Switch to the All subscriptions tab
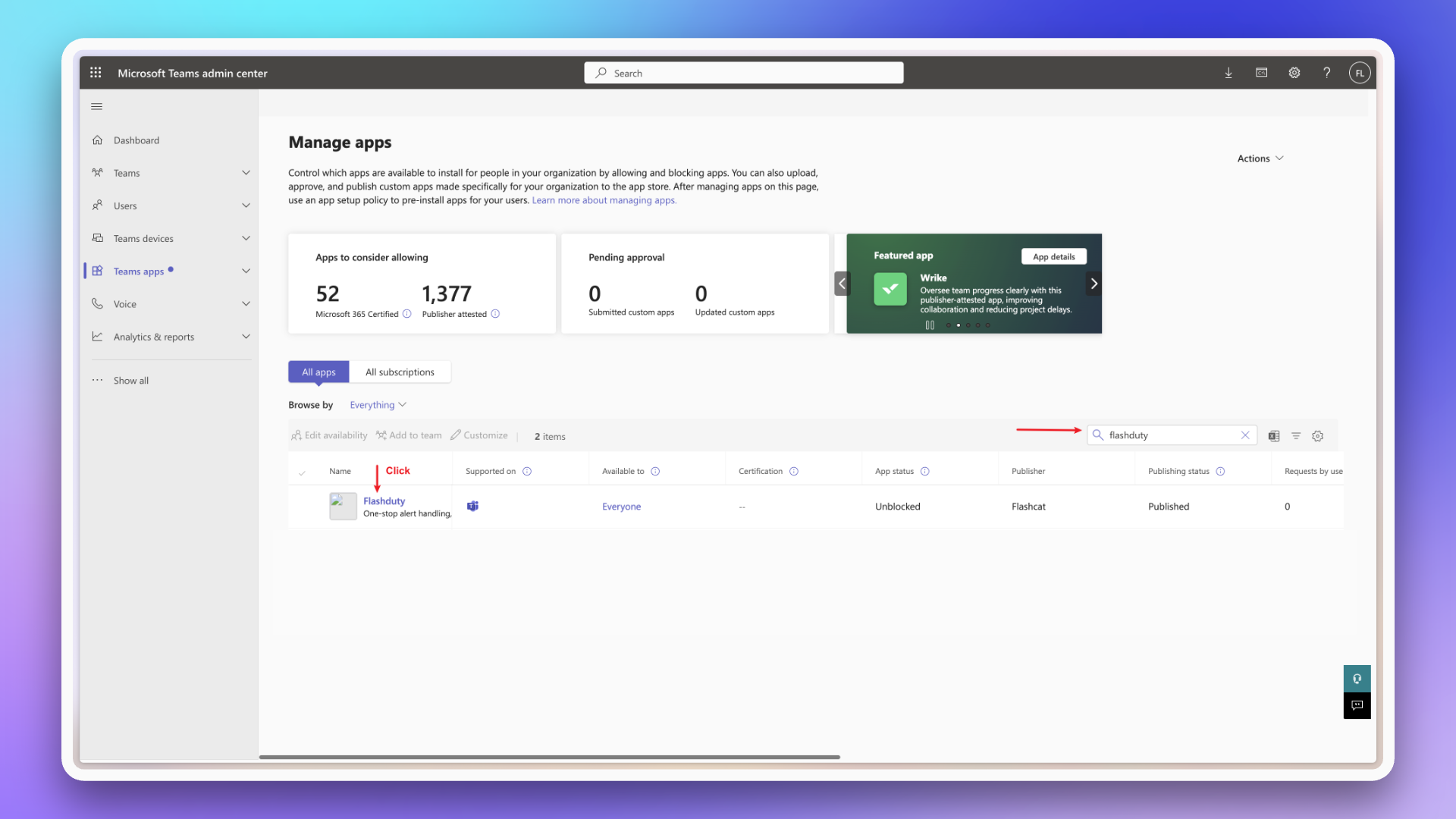The image size is (1456, 819). point(400,372)
